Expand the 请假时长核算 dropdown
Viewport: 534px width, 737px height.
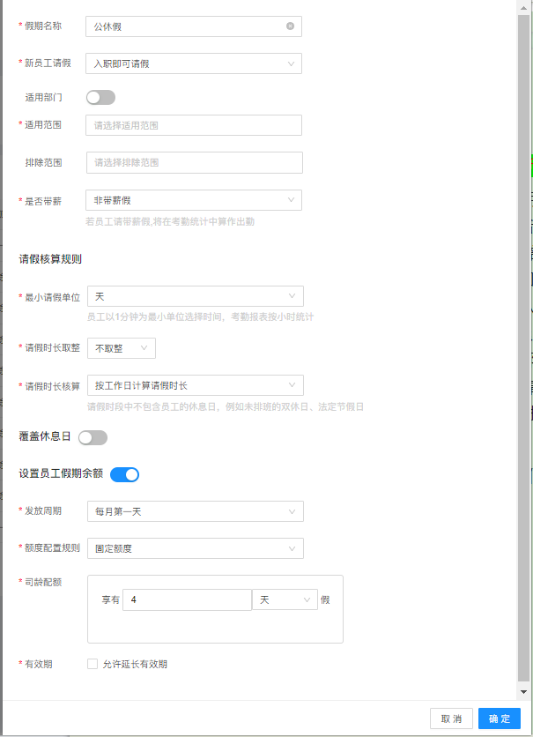196,385
